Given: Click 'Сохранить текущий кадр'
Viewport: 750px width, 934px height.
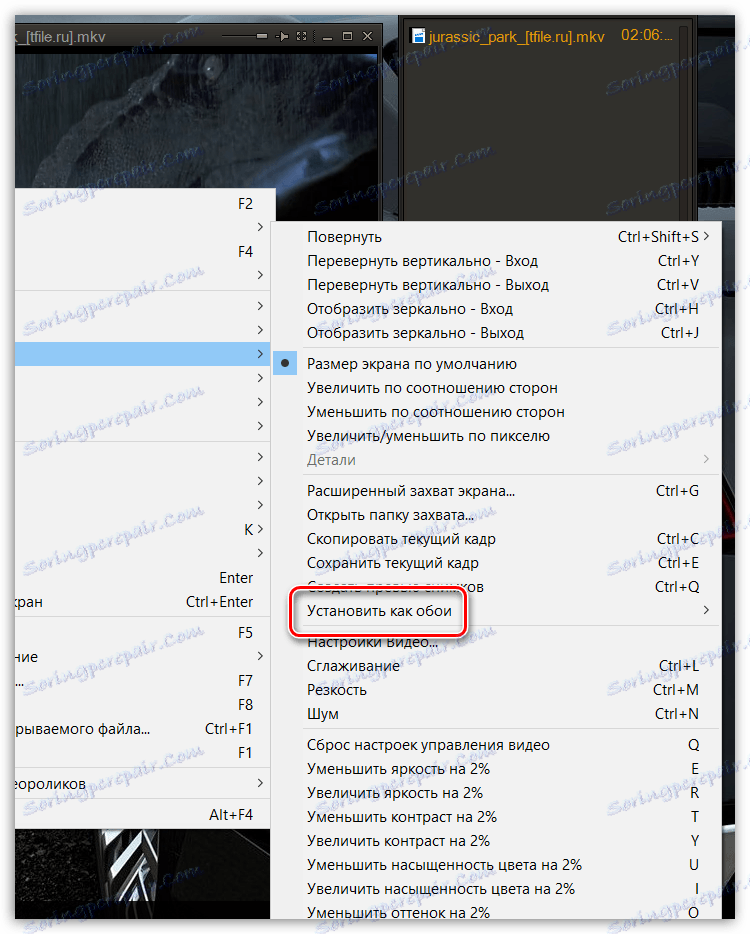Looking at the screenshot, I should 496,563.
